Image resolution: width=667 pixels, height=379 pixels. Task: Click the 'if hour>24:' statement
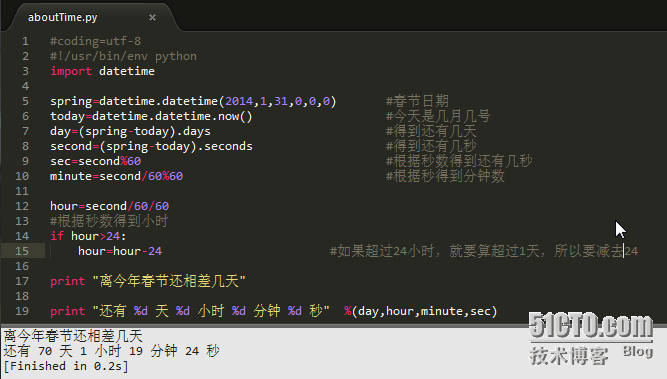pos(88,236)
